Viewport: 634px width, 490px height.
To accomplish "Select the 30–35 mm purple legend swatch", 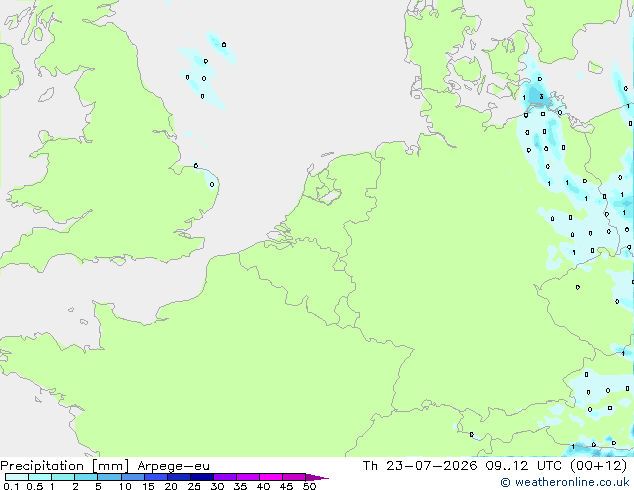I will (225, 477).
